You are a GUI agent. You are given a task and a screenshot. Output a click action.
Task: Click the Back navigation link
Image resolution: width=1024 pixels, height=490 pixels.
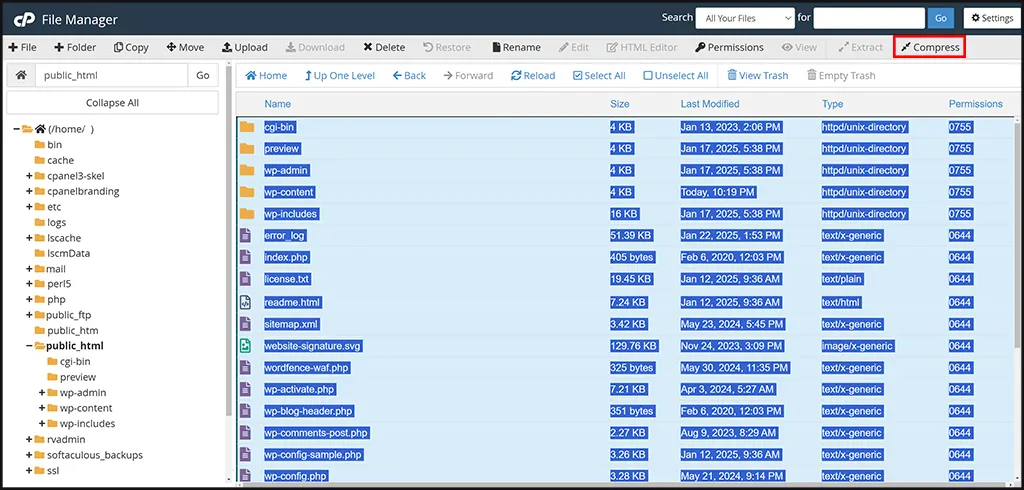pos(409,75)
